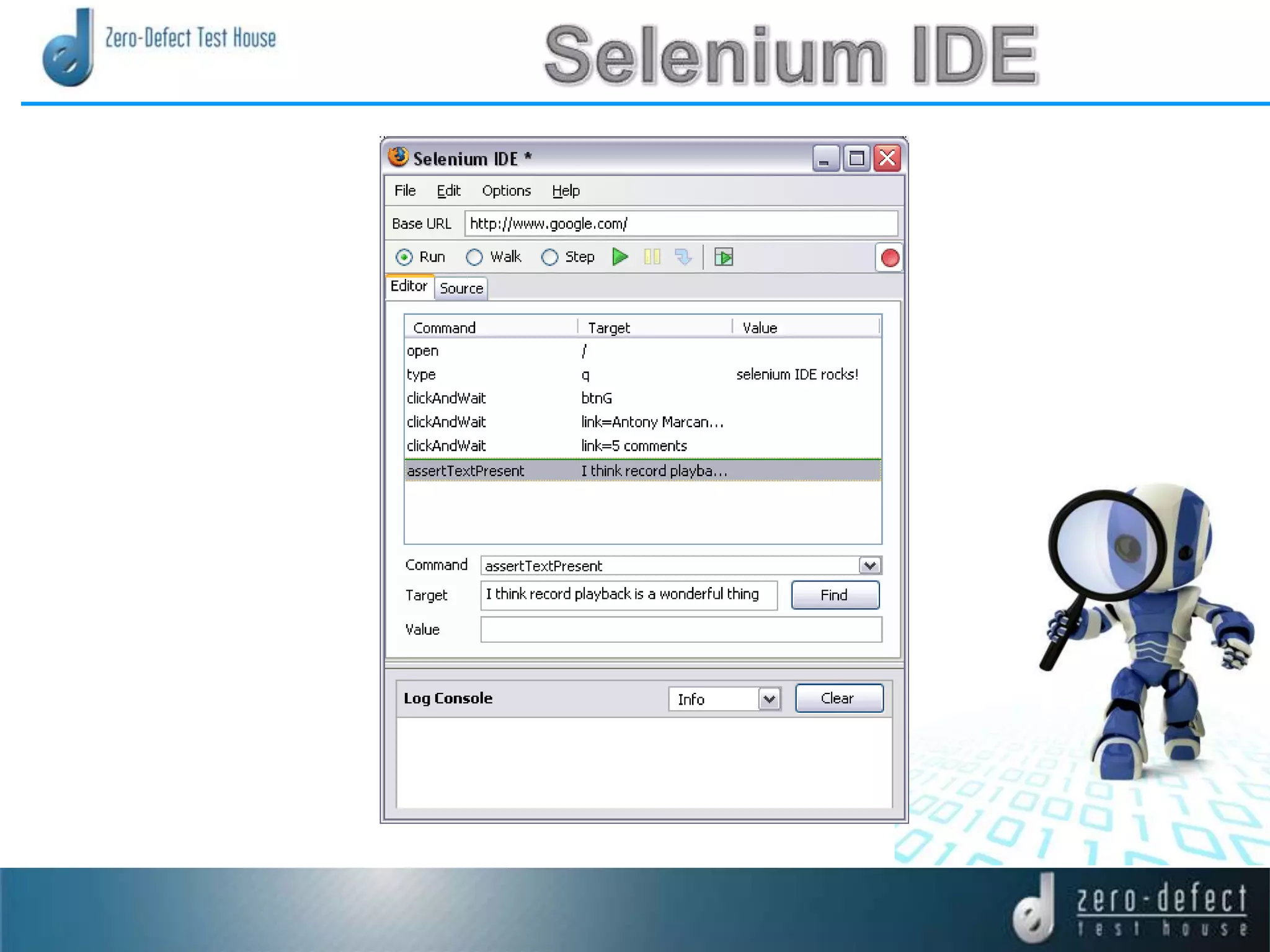Image resolution: width=1270 pixels, height=952 pixels.
Task: Click the Find button
Action: 835,595
